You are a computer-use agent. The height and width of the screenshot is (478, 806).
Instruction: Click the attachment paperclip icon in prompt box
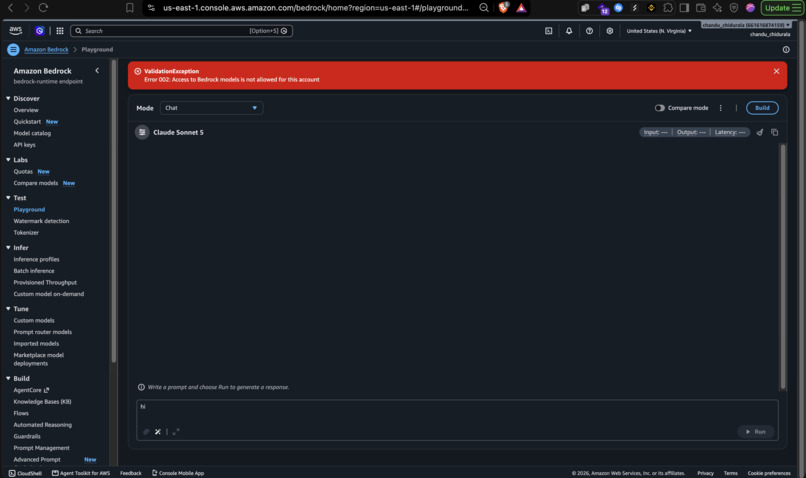click(146, 432)
